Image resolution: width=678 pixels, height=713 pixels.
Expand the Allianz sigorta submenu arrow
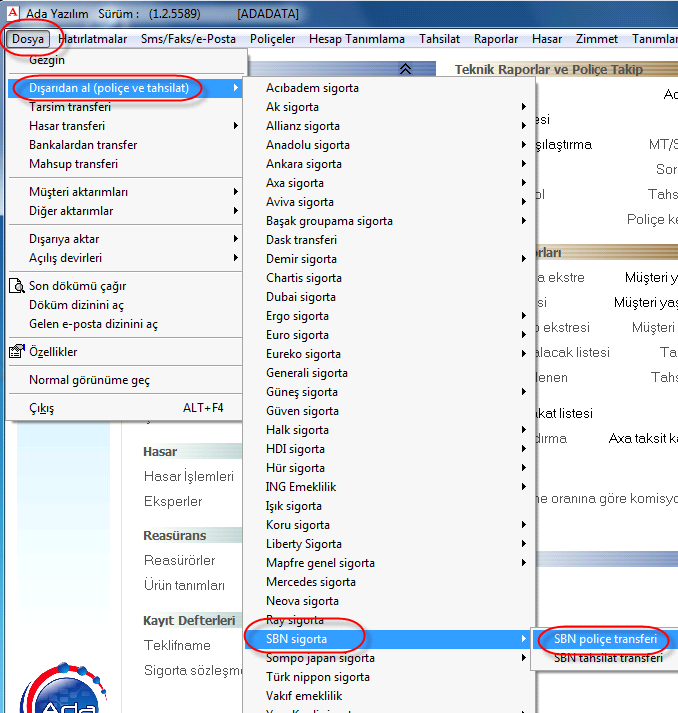click(x=523, y=126)
